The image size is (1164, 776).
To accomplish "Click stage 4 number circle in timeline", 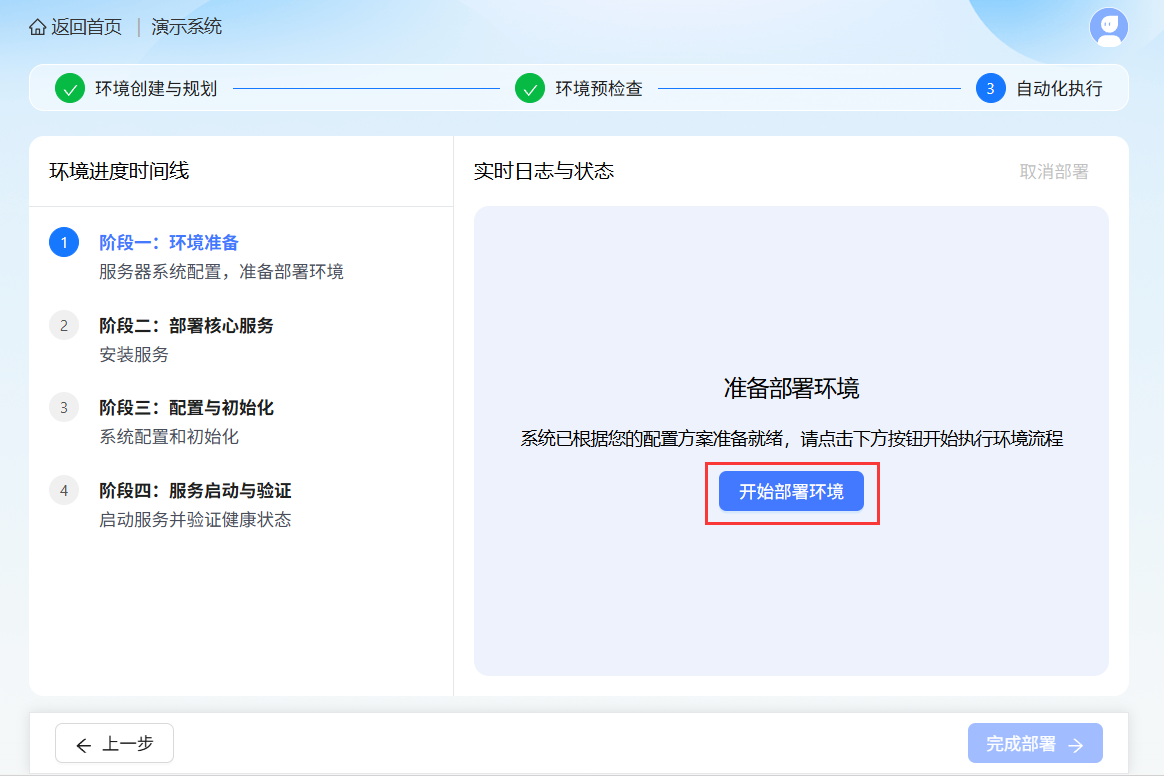I will coord(64,490).
